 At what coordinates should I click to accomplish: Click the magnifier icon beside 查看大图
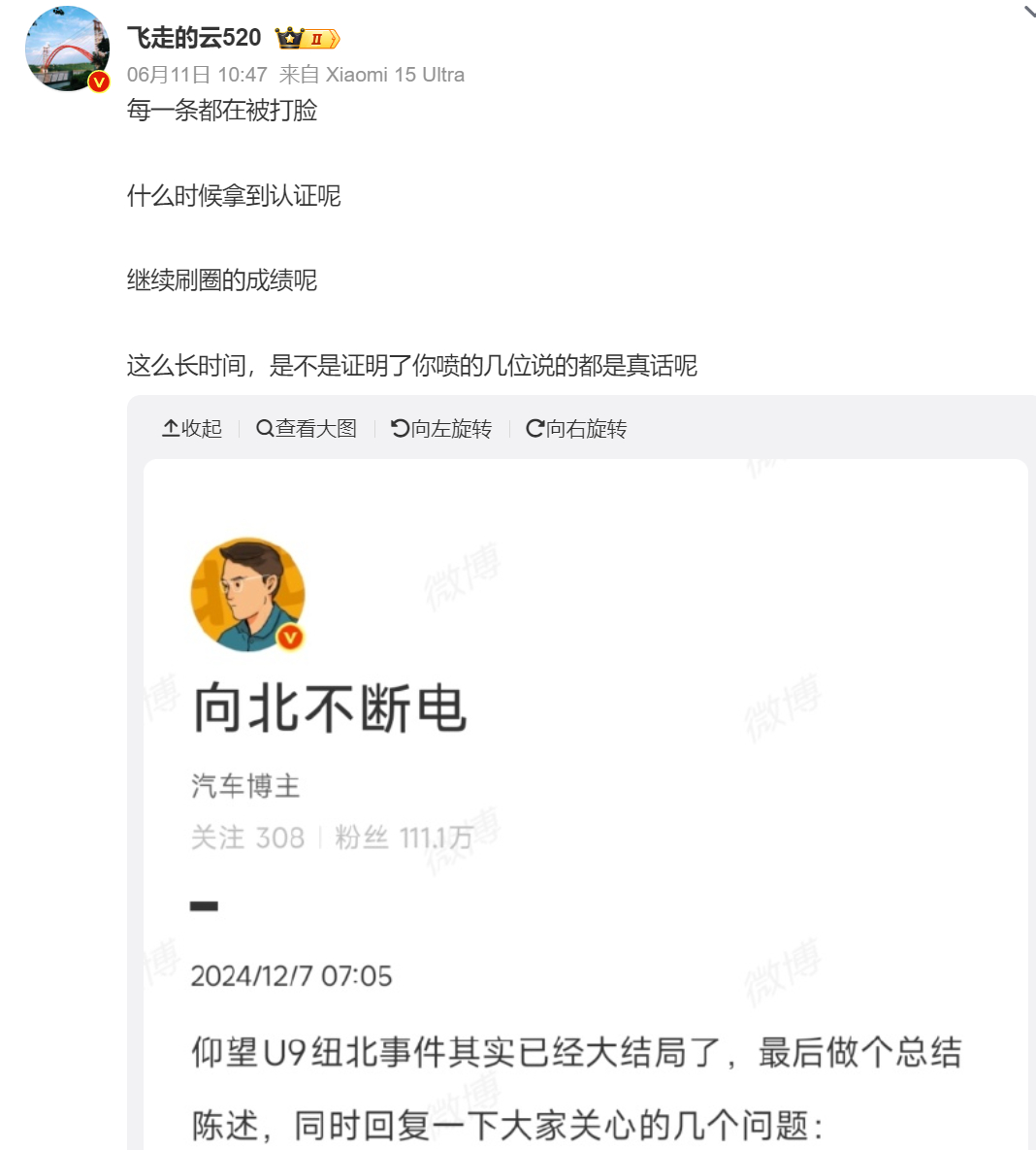tap(265, 428)
